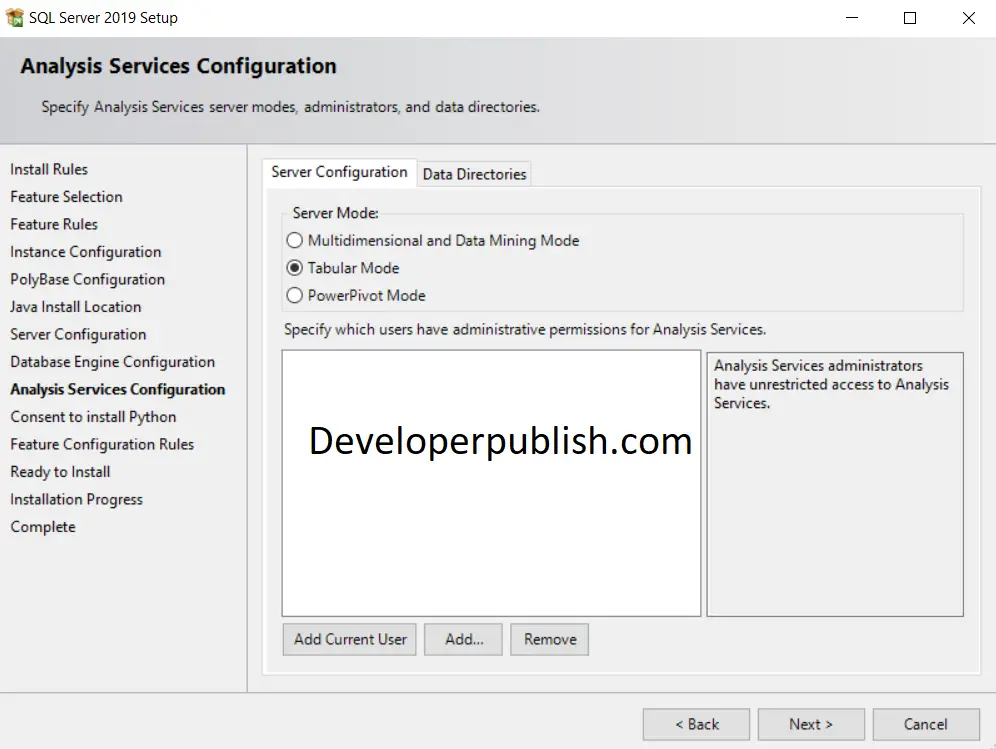Image resolution: width=996 pixels, height=749 pixels.
Task: Click the Consent to install Python step
Action: [93, 417]
